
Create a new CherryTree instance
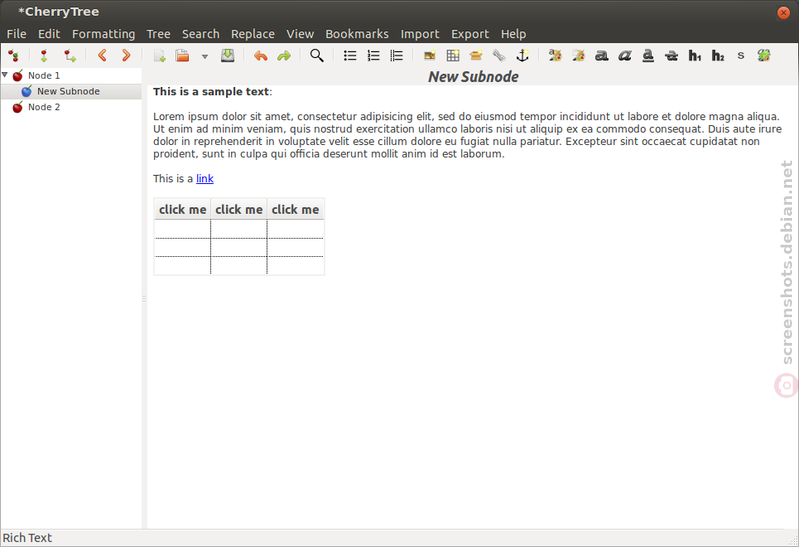point(159,56)
